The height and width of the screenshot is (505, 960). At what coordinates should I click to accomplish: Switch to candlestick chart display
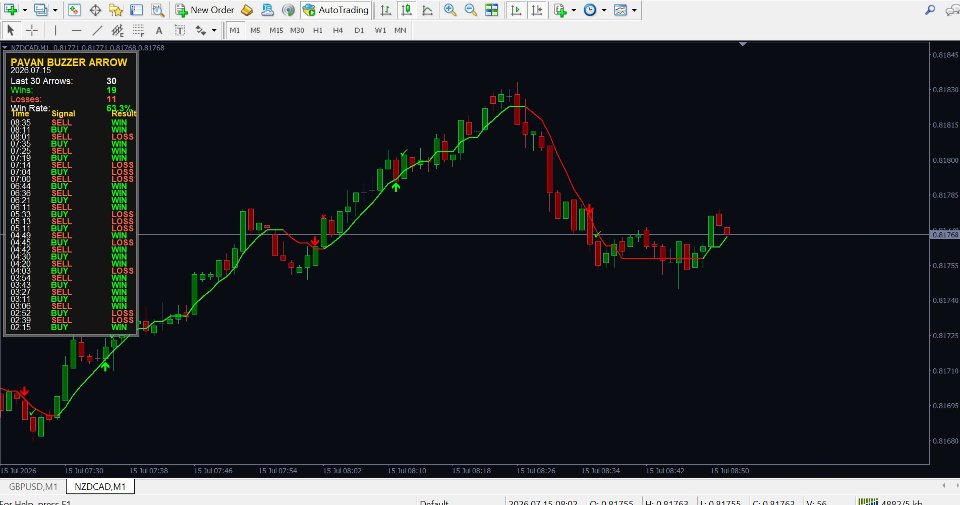tap(406, 10)
